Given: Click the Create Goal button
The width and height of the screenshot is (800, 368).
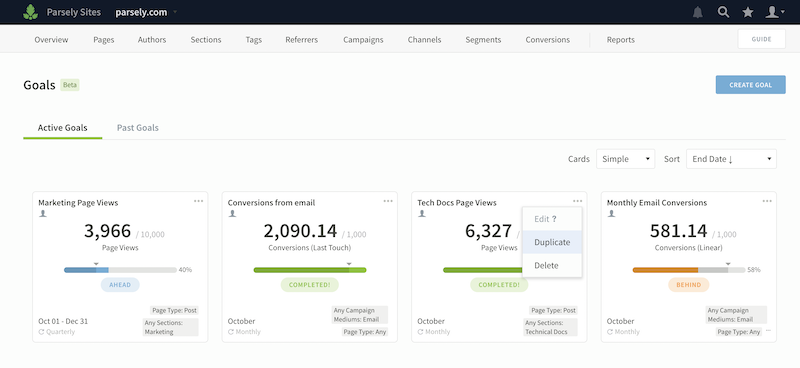Looking at the screenshot, I should pyautogui.click(x=751, y=85).
